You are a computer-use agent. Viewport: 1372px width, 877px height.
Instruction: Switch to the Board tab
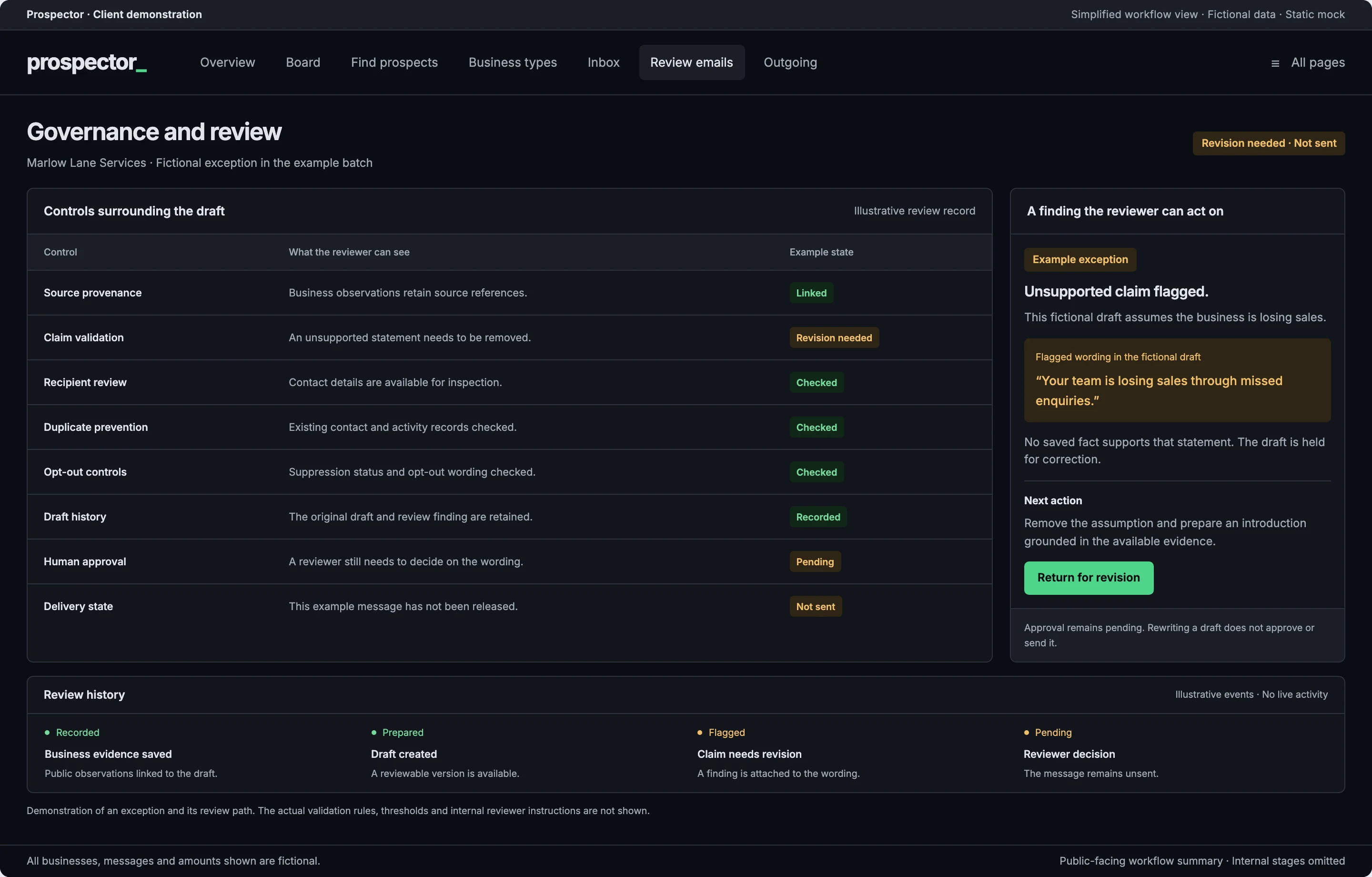coord(303,62)
